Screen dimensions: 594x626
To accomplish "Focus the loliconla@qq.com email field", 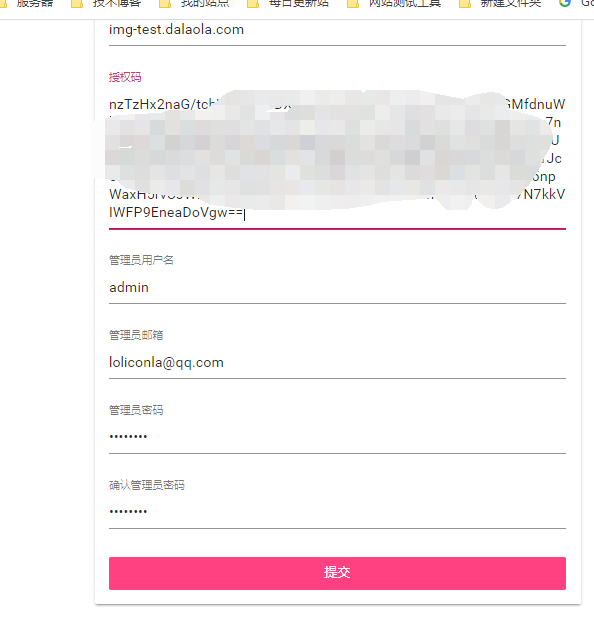I will pos(337,363).
